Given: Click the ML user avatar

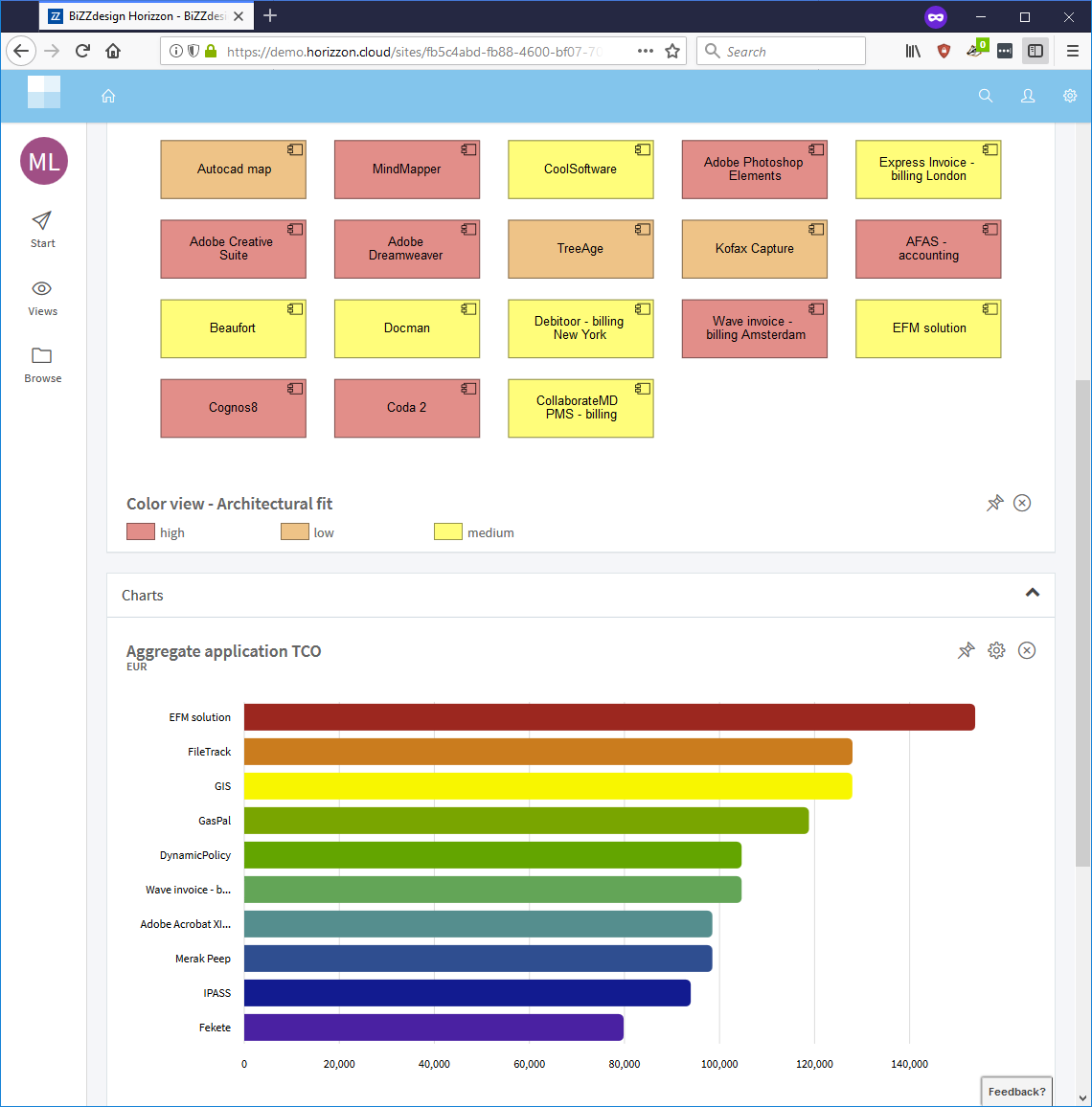Looking at the screenshot, I should [44, 161].
